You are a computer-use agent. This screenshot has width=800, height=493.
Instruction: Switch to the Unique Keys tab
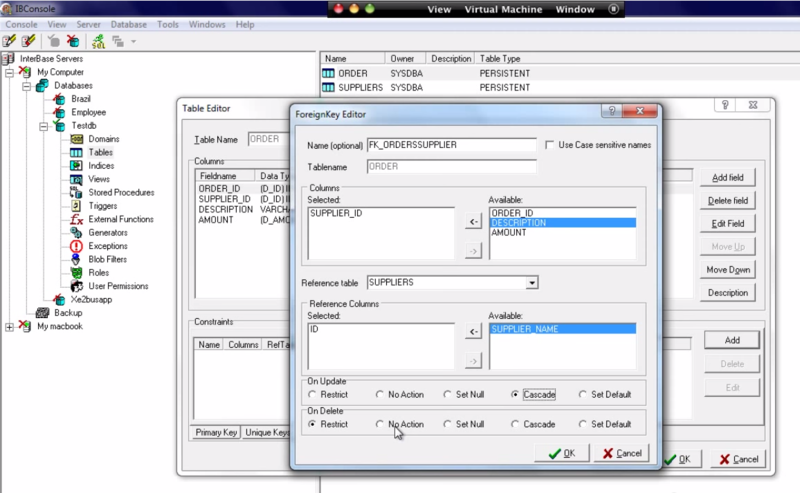point(266,432)
